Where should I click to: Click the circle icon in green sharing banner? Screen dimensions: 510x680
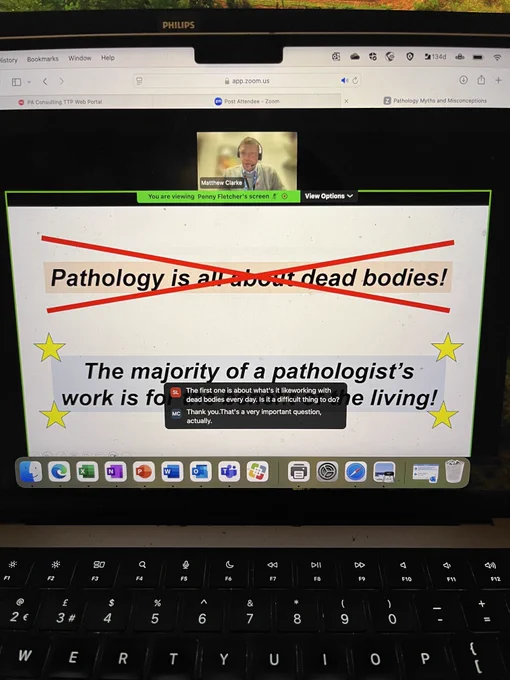285,196
